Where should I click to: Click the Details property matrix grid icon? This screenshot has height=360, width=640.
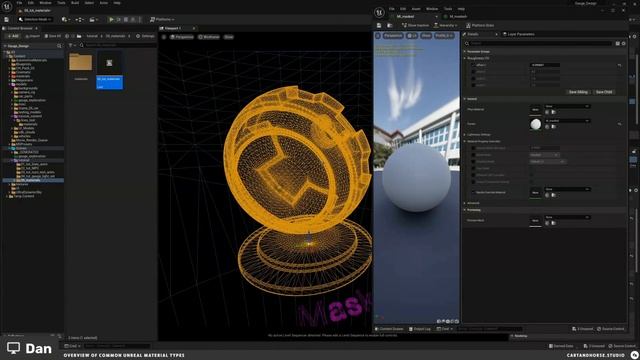click(618, 43)
